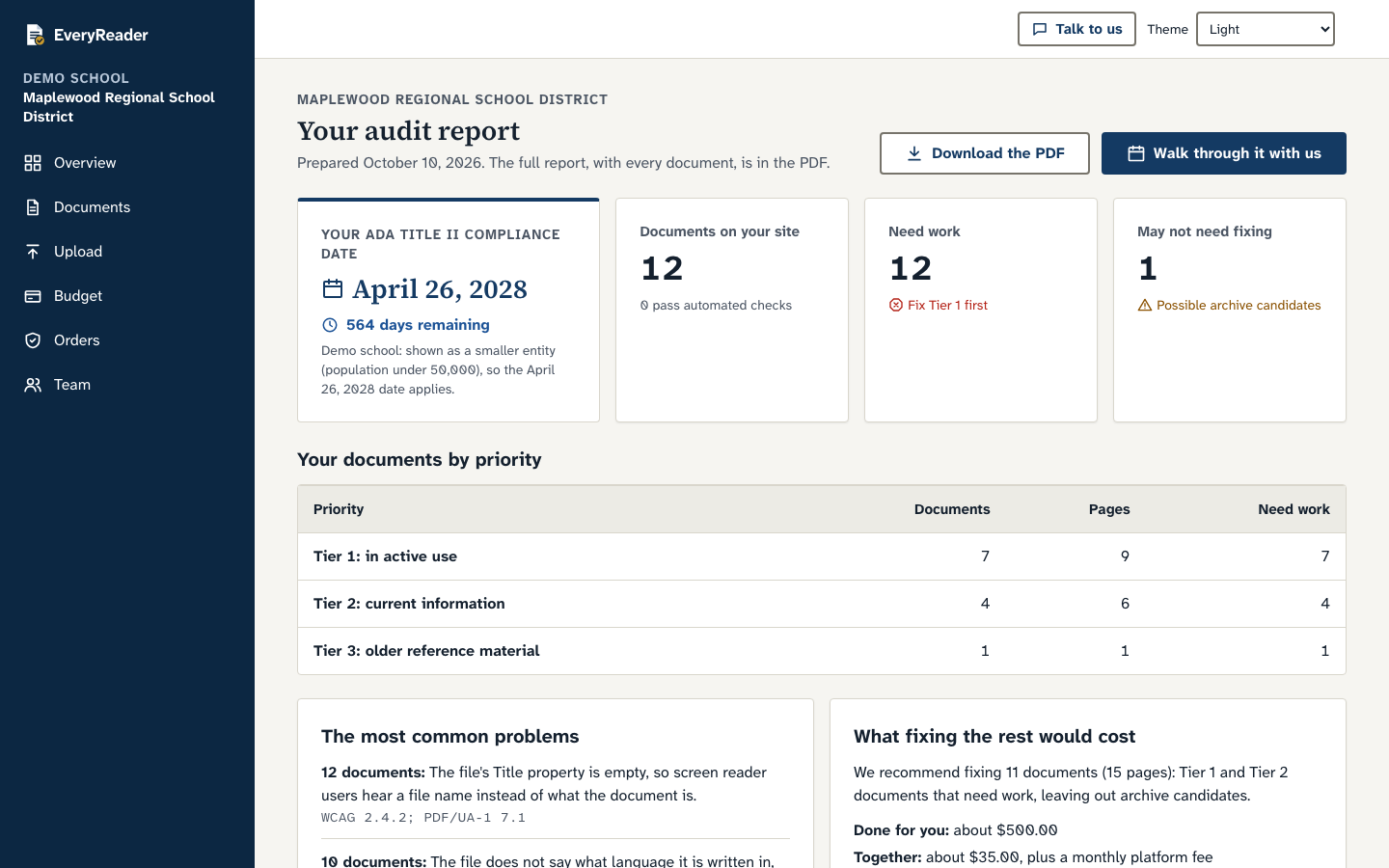The height and width of the screenshot is (868, 1389).
Task: Click the calendar icon on Walk through button
Action: [x=1136, y=153]
